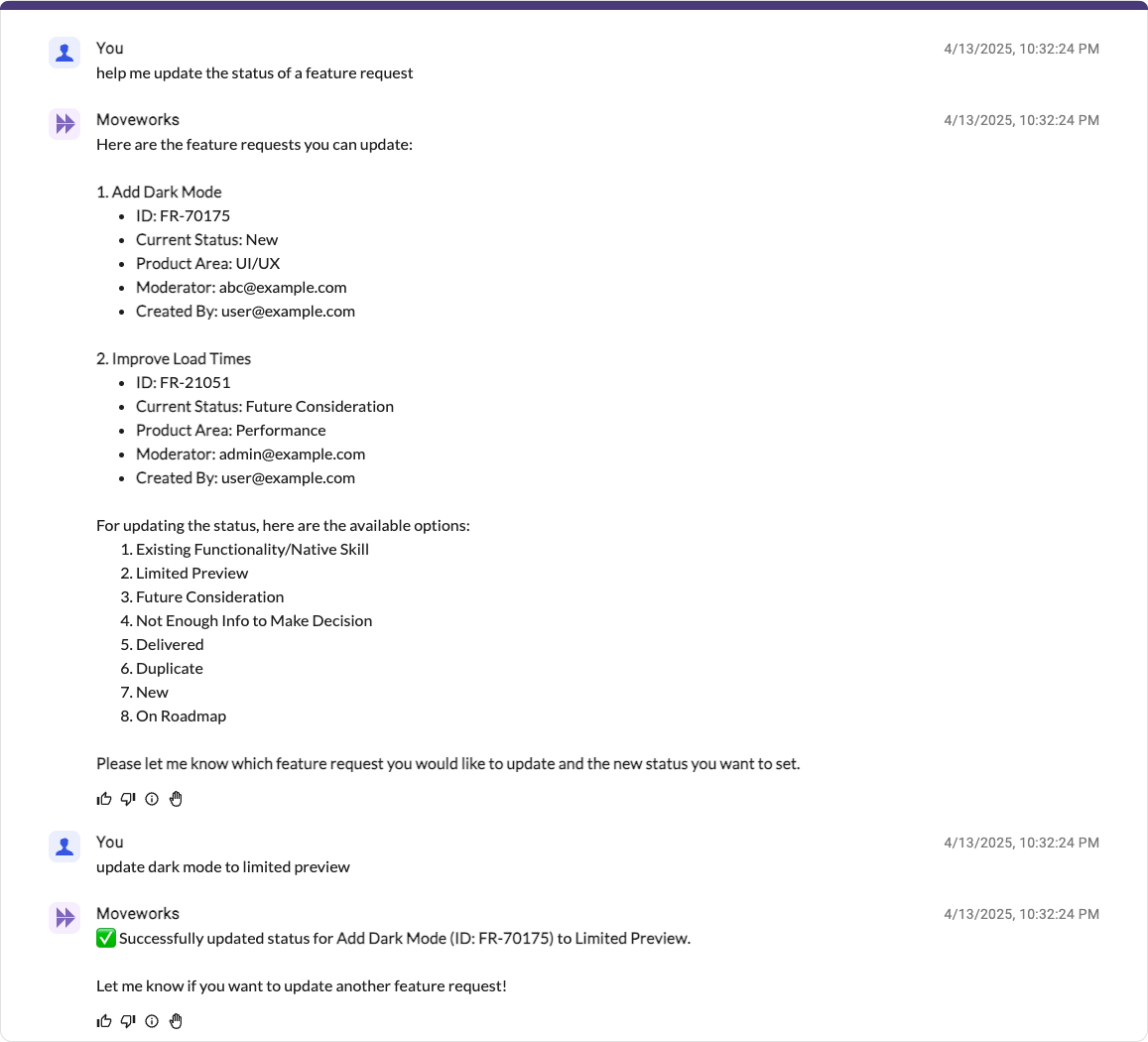Click 'update dark mode to limited preview' message
This screenshot has width=1148, height=1042.
[x=223, y=867]
